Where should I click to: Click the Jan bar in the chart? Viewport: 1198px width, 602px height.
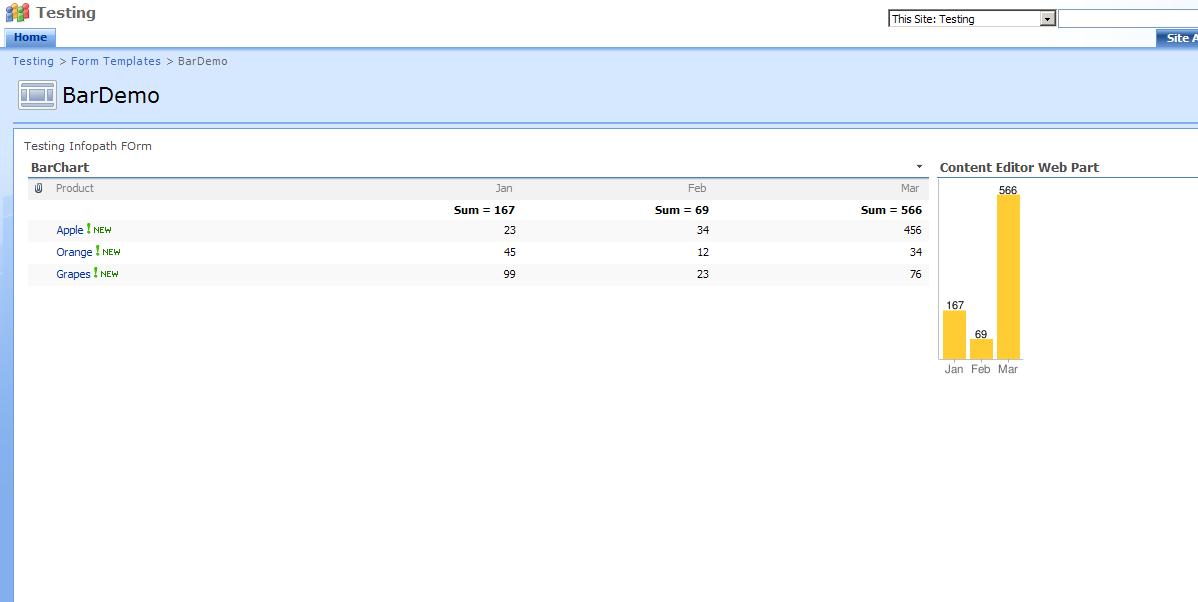(954, 335)
